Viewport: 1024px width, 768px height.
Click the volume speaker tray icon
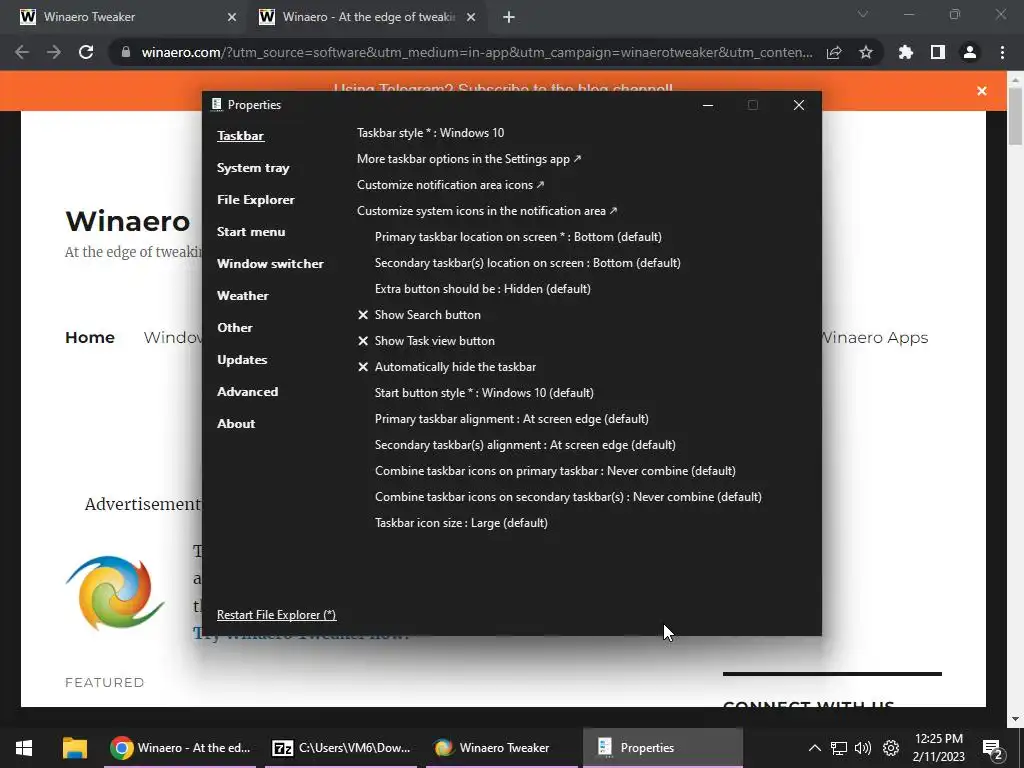863,748
